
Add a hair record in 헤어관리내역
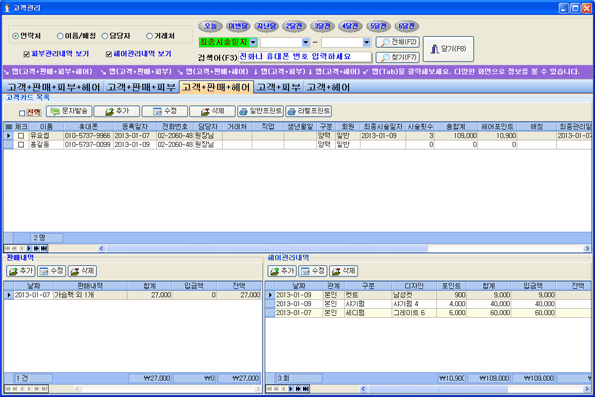point(282,271)
